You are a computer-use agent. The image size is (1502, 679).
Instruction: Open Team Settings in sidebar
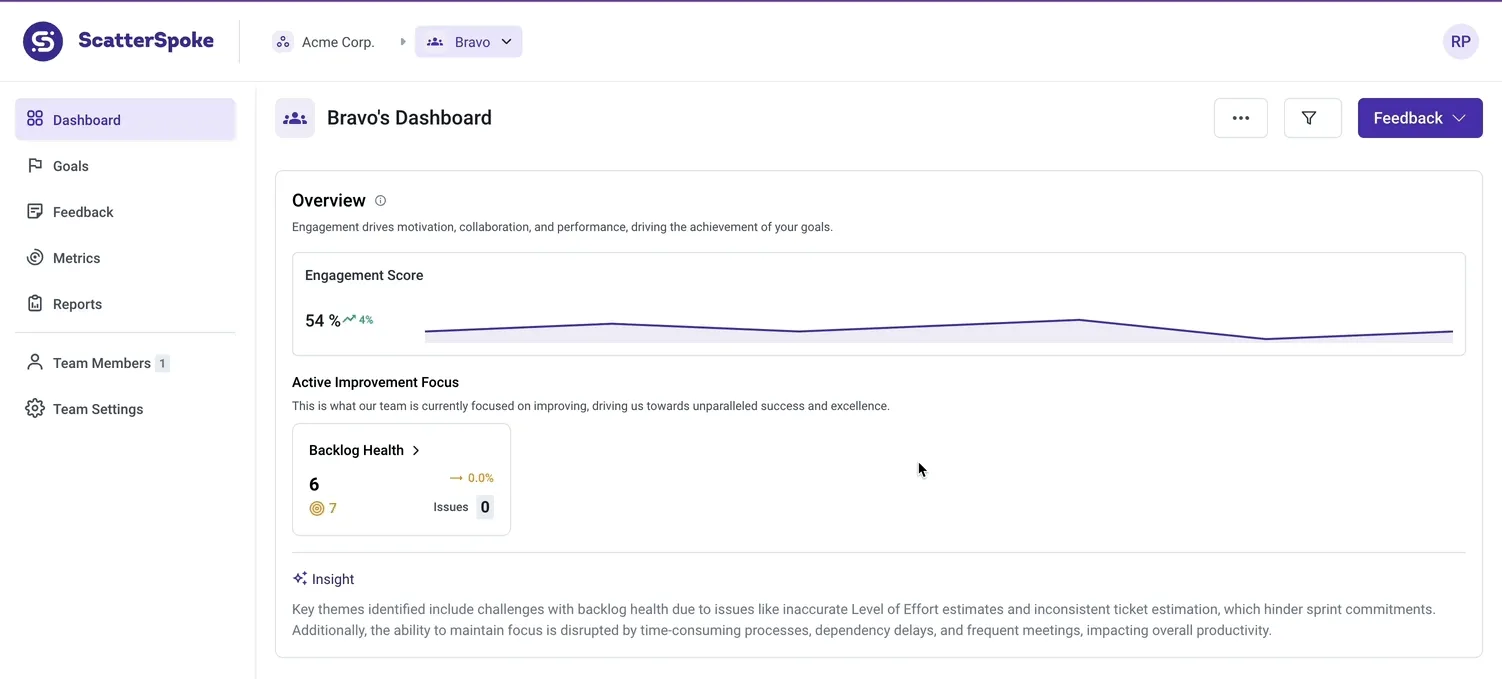point(97,409)
